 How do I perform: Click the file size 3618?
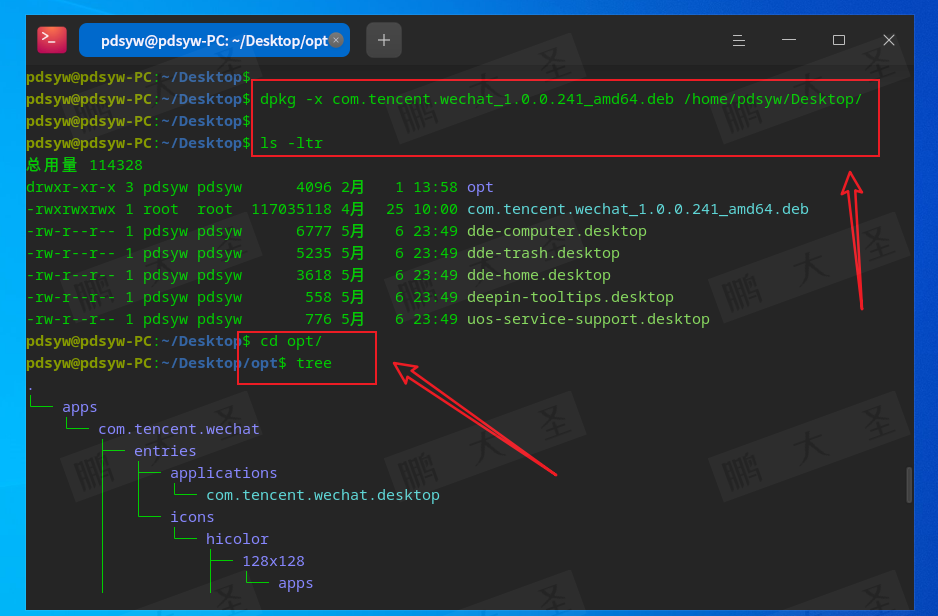tap(313, 275)
